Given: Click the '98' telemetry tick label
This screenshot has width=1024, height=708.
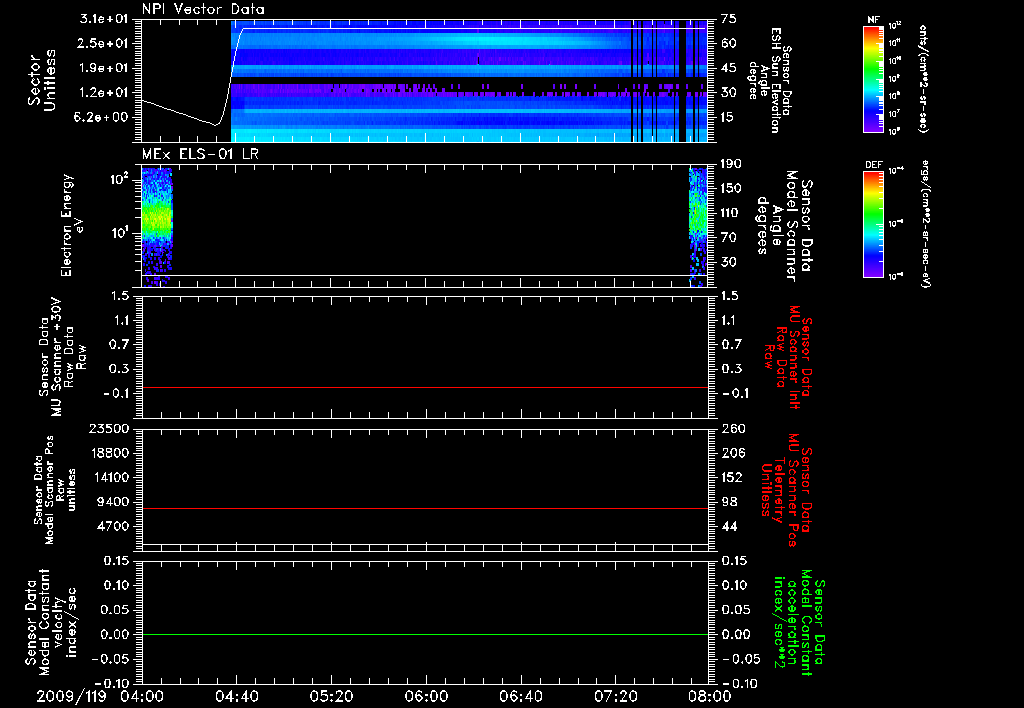Looking at the screenshot, I should 729,502.
